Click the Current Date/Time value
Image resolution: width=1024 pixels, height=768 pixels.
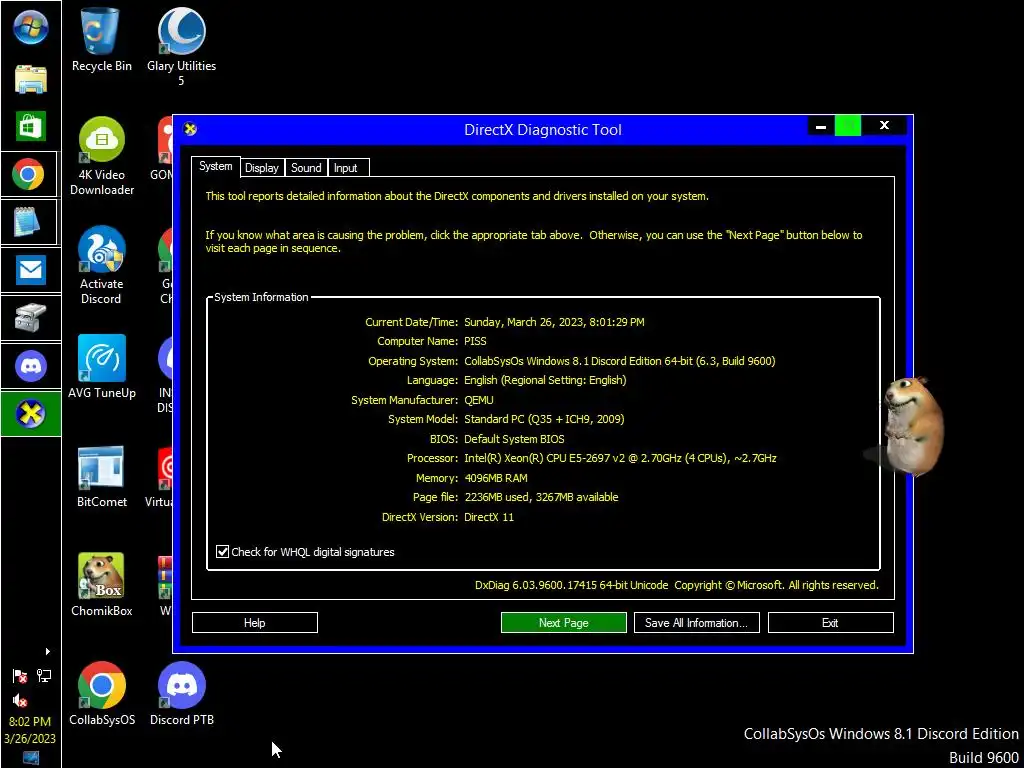click(554, 322)
